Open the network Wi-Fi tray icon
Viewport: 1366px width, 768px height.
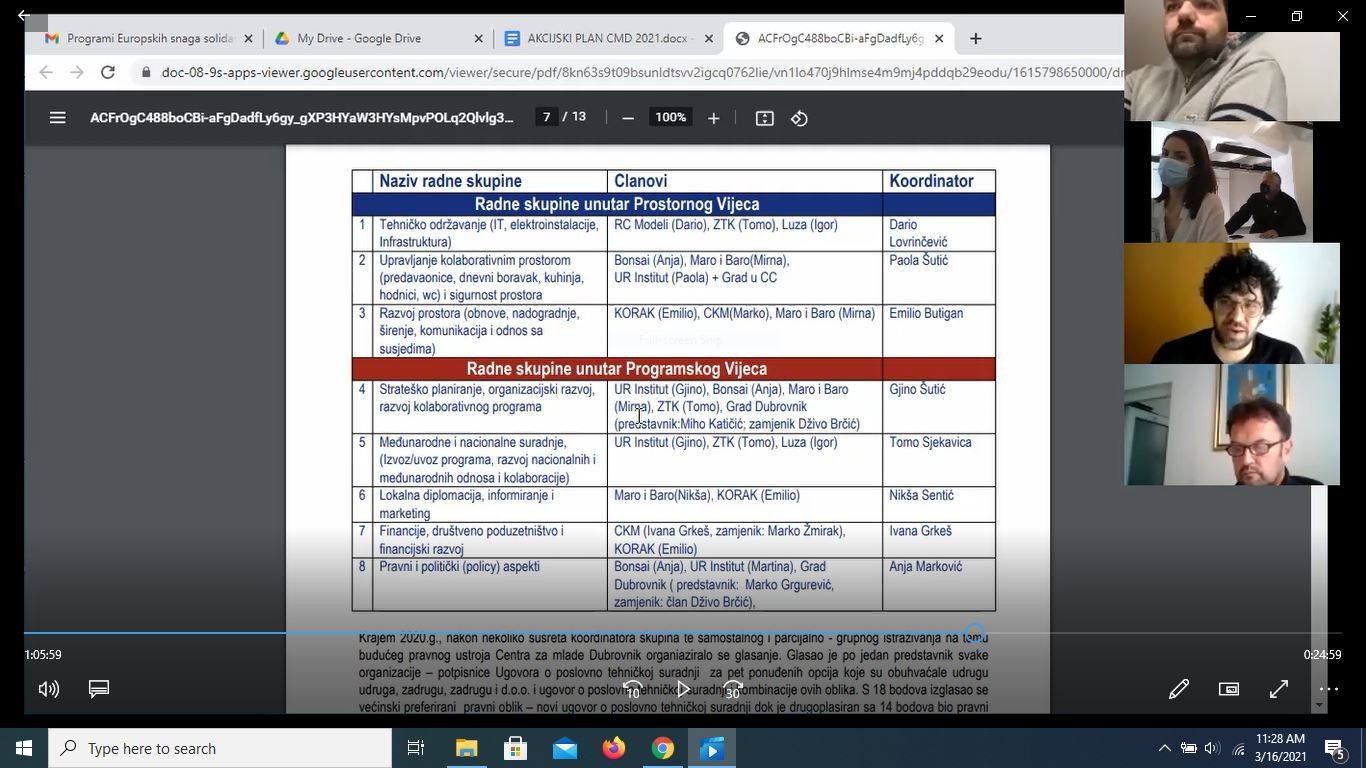1239,748
